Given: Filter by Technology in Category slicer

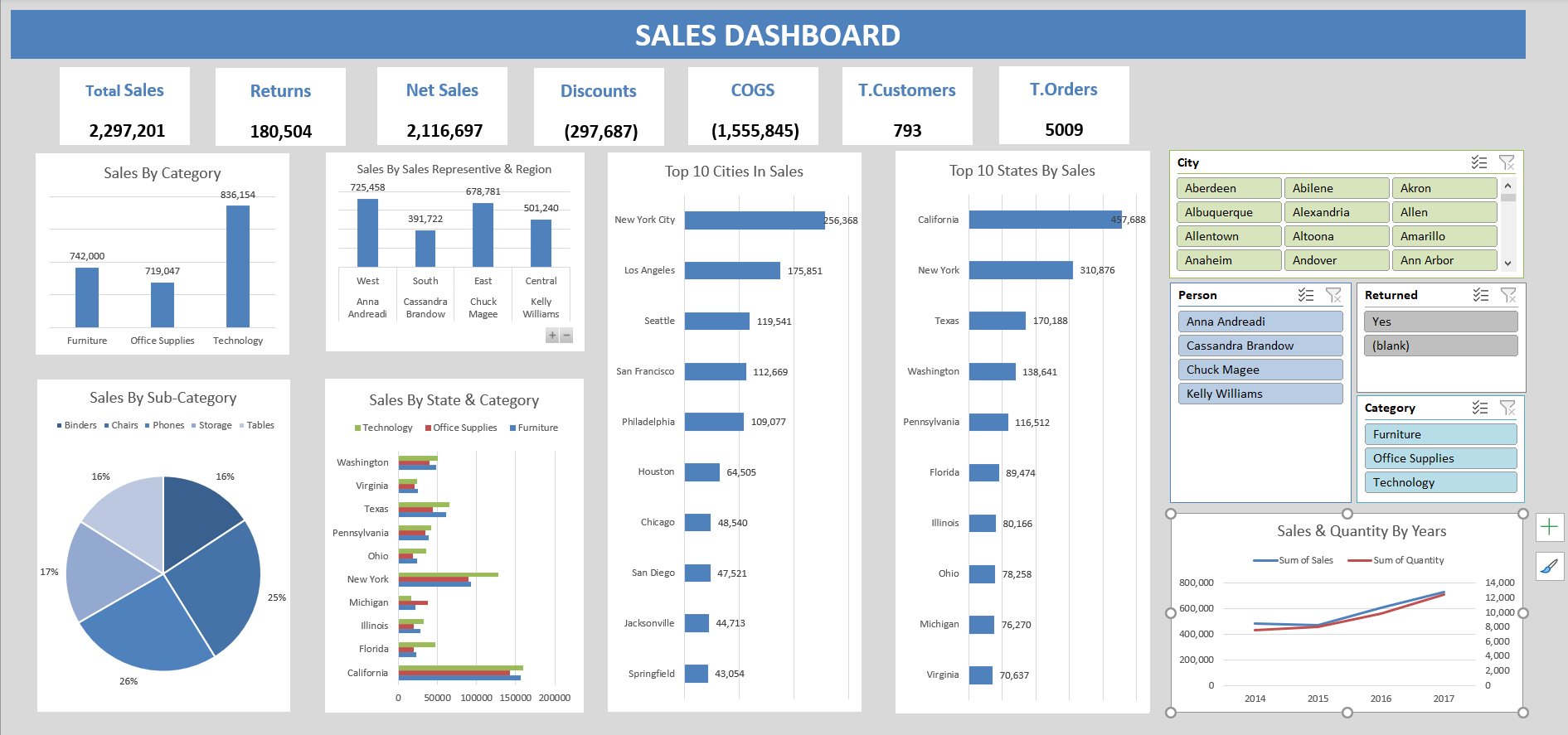Looking at the screenshot, I should click(x=1441, y=482).
